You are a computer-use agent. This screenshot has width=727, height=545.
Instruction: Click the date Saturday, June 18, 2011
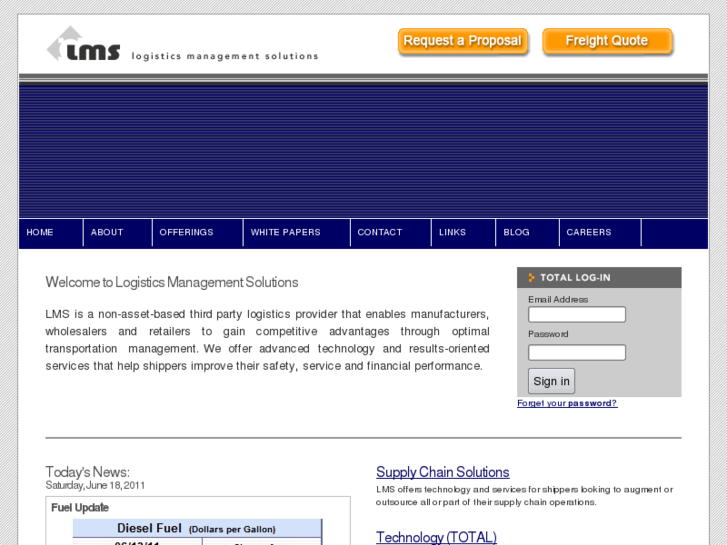pyautogui.click(x=95, y=486)
